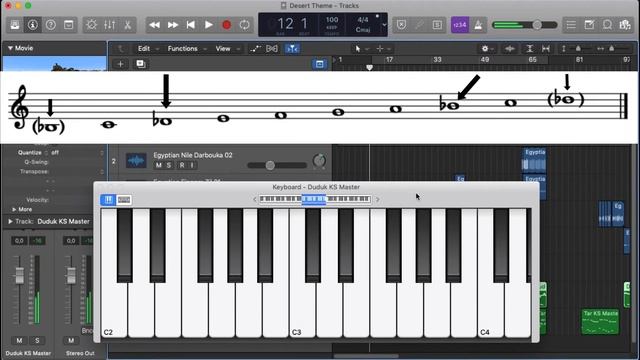The width and height of the screenshot is (640, 360).
Task: Go to beginning of project
Action: [x=191, y=25]
